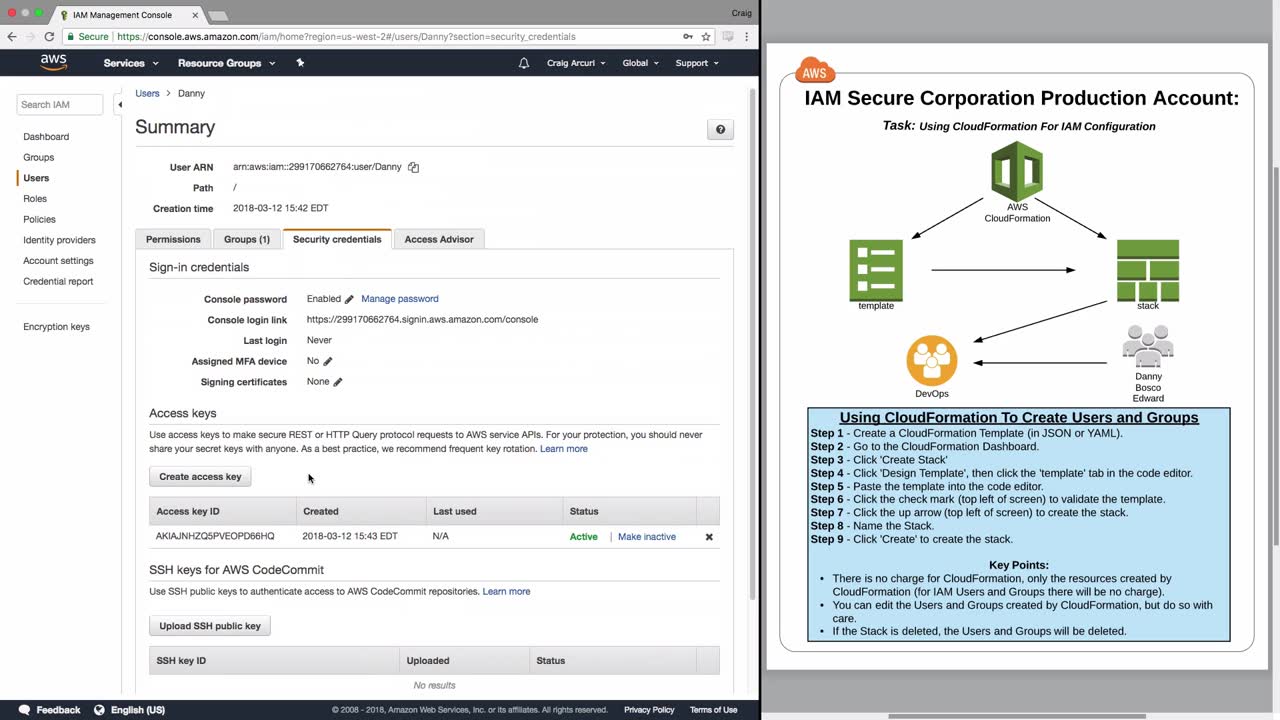The height and width of the screenshot is (720, 1280).
Task: Edit console password with the pencil icon
Action: [x=349, y=299]
